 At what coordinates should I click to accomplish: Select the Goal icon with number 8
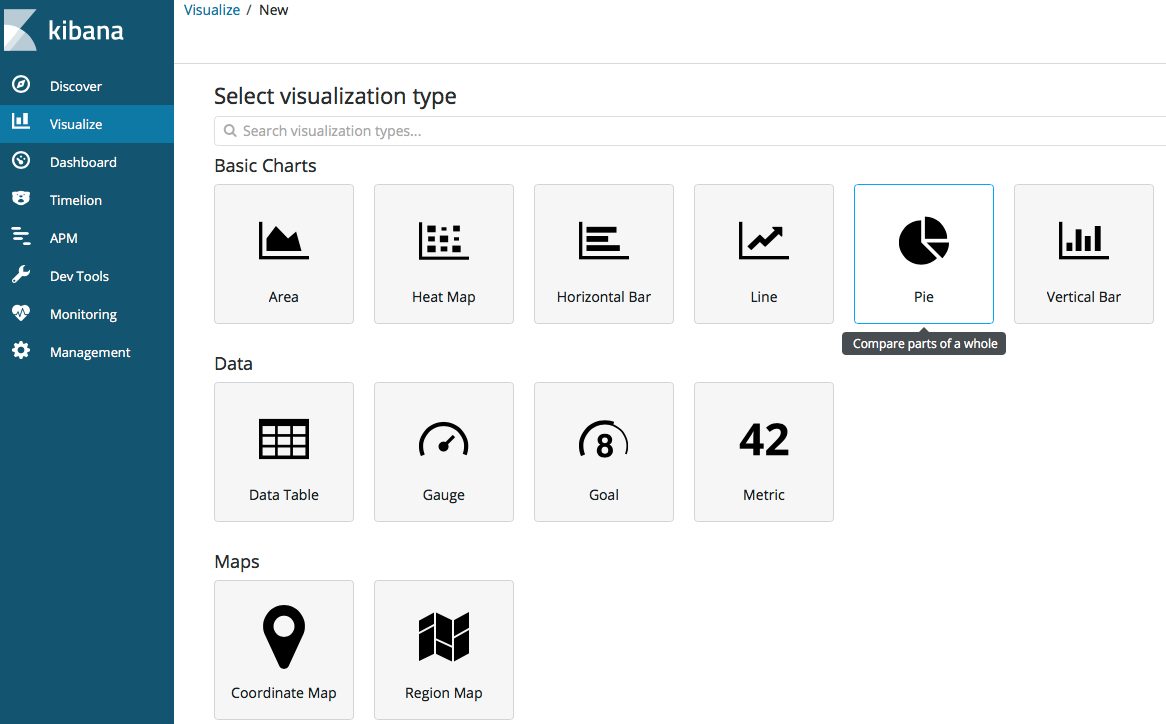point(604,439)
